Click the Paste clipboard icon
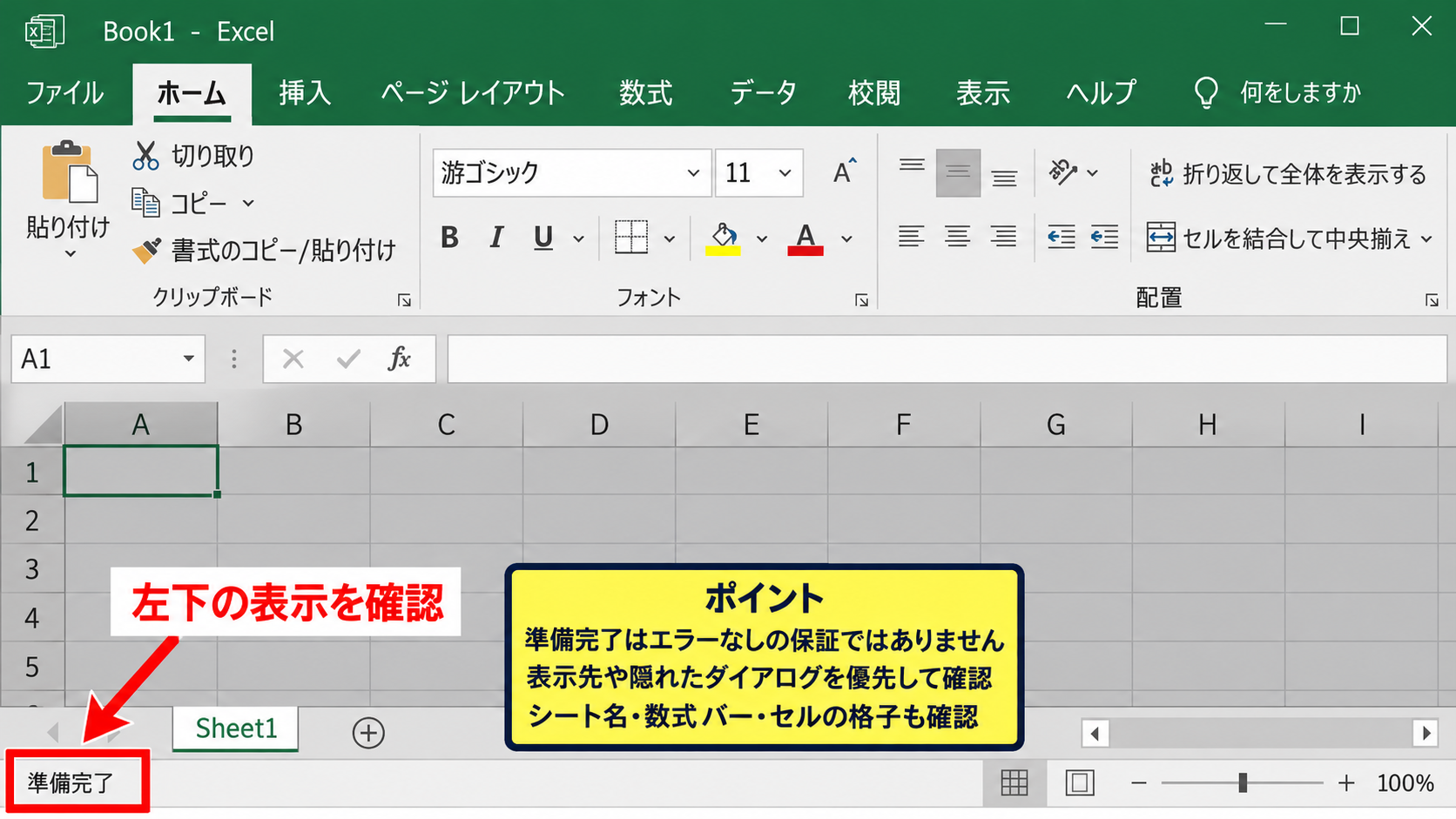 point(69,171)
